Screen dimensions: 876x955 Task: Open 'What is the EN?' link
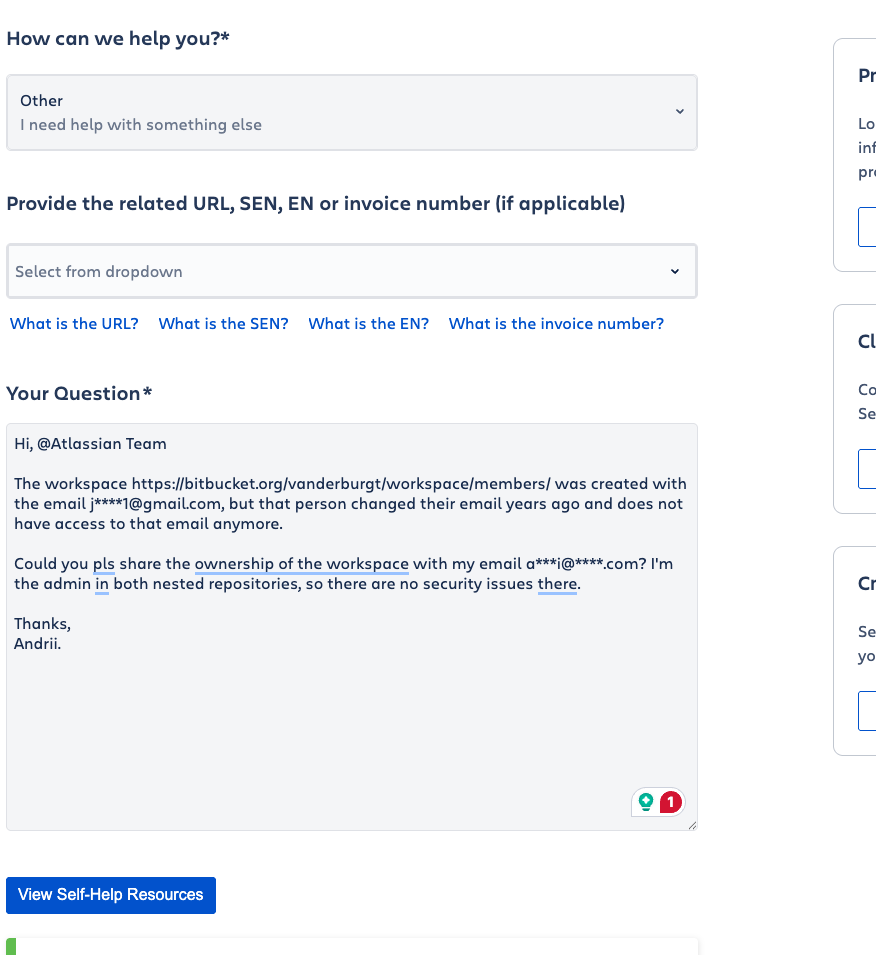369,323
